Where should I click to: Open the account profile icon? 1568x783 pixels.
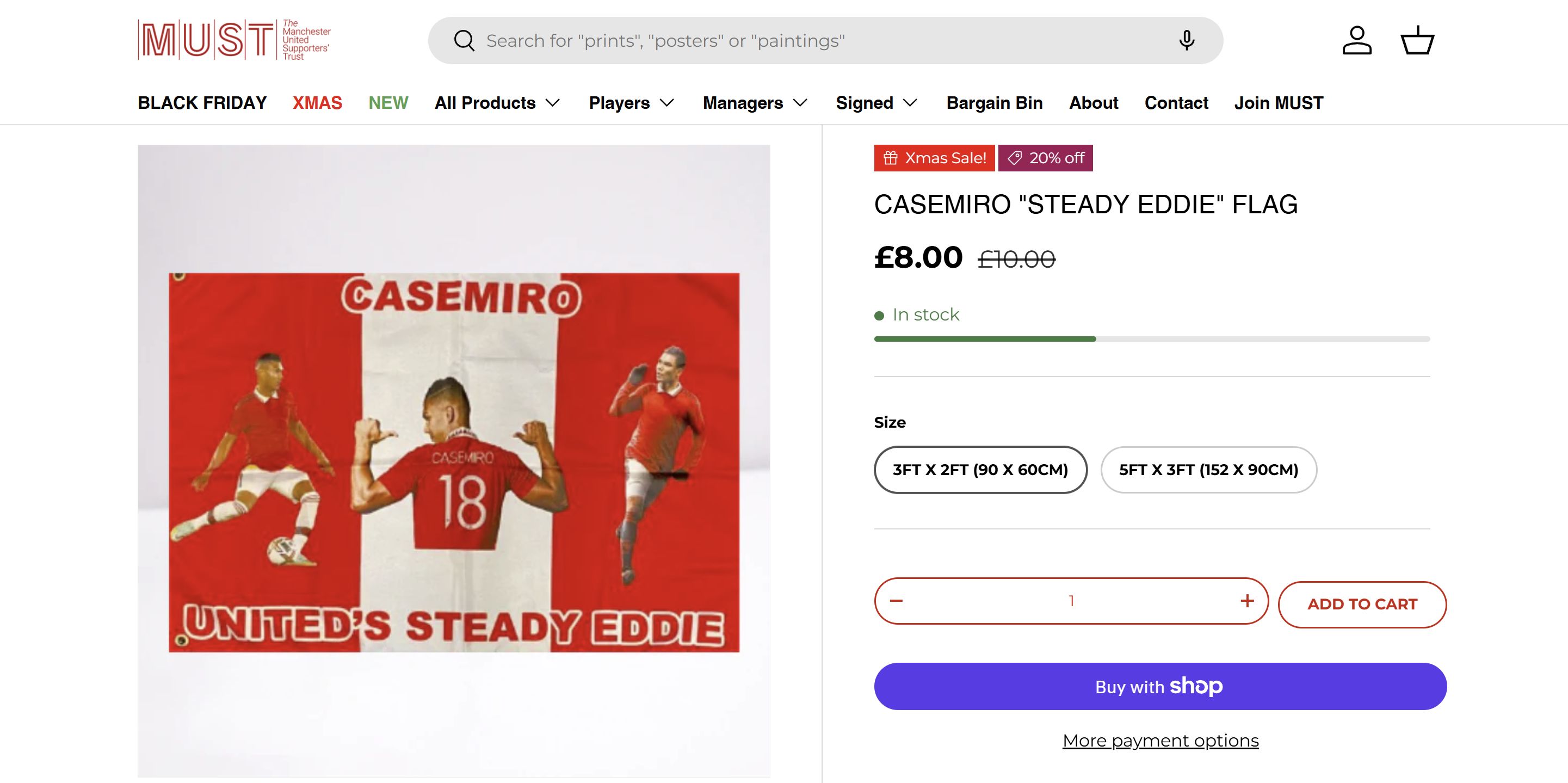1357,41
